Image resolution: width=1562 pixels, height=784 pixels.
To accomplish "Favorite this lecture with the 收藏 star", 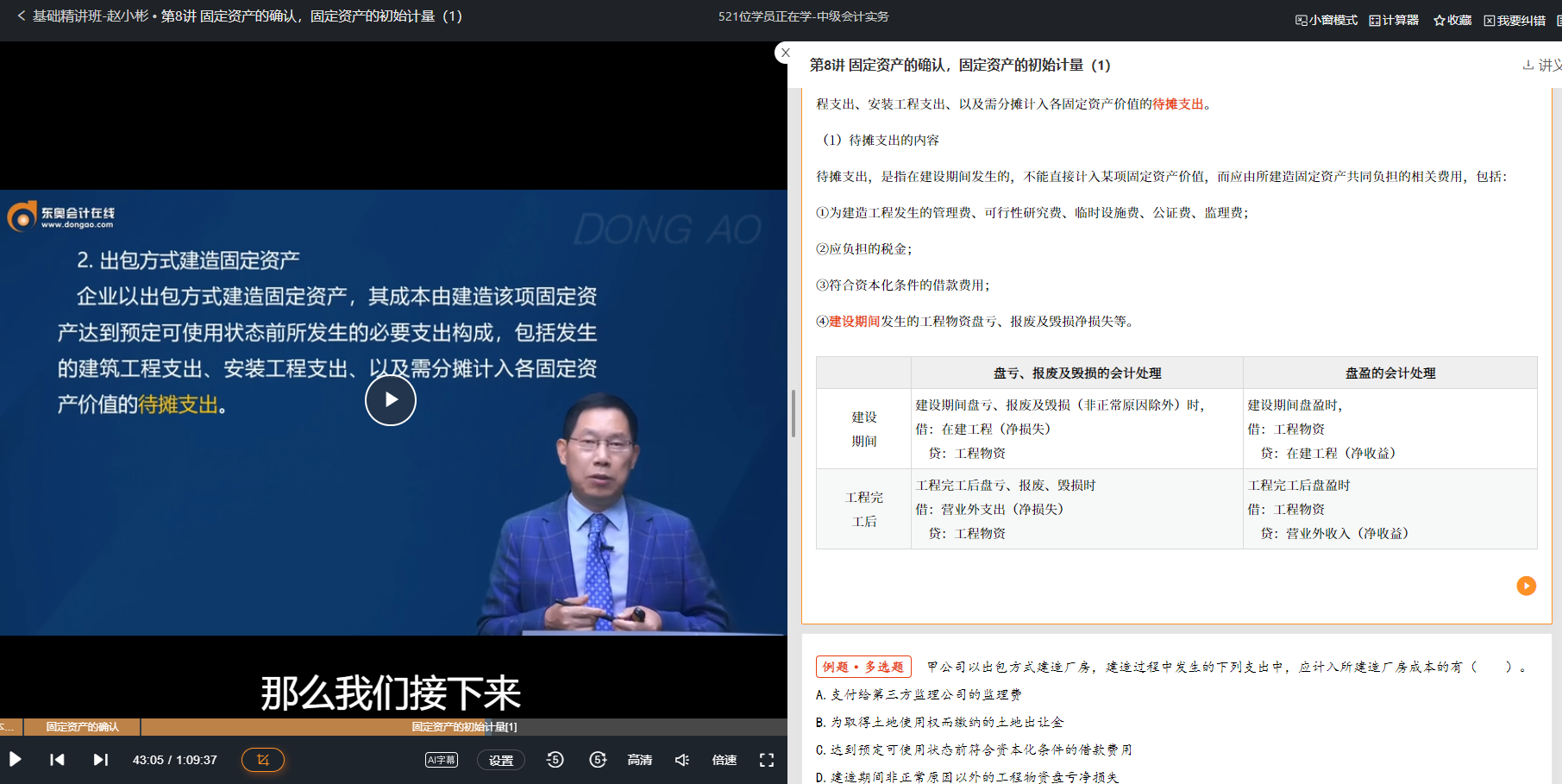I will coord(1451,19).
